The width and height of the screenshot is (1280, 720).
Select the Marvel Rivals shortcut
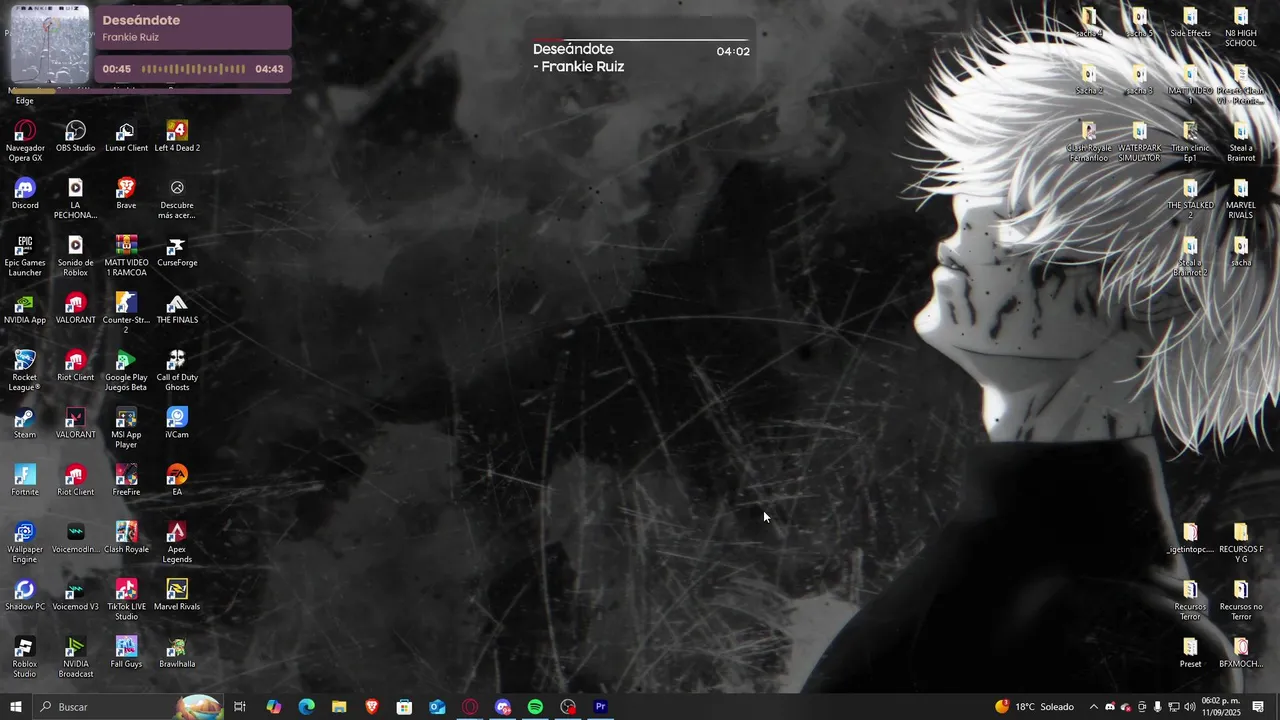coord(177,596)
